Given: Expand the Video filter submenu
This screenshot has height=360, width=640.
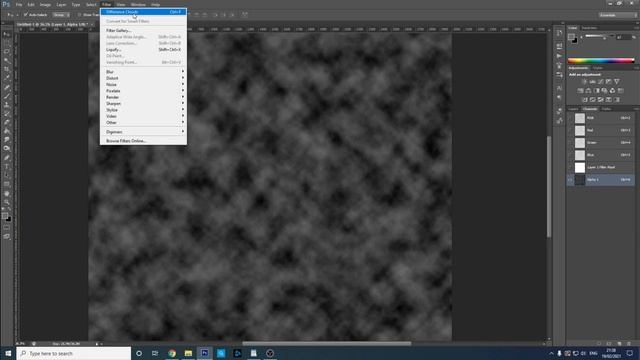Looking at the screenshot, I should [143, 116].
